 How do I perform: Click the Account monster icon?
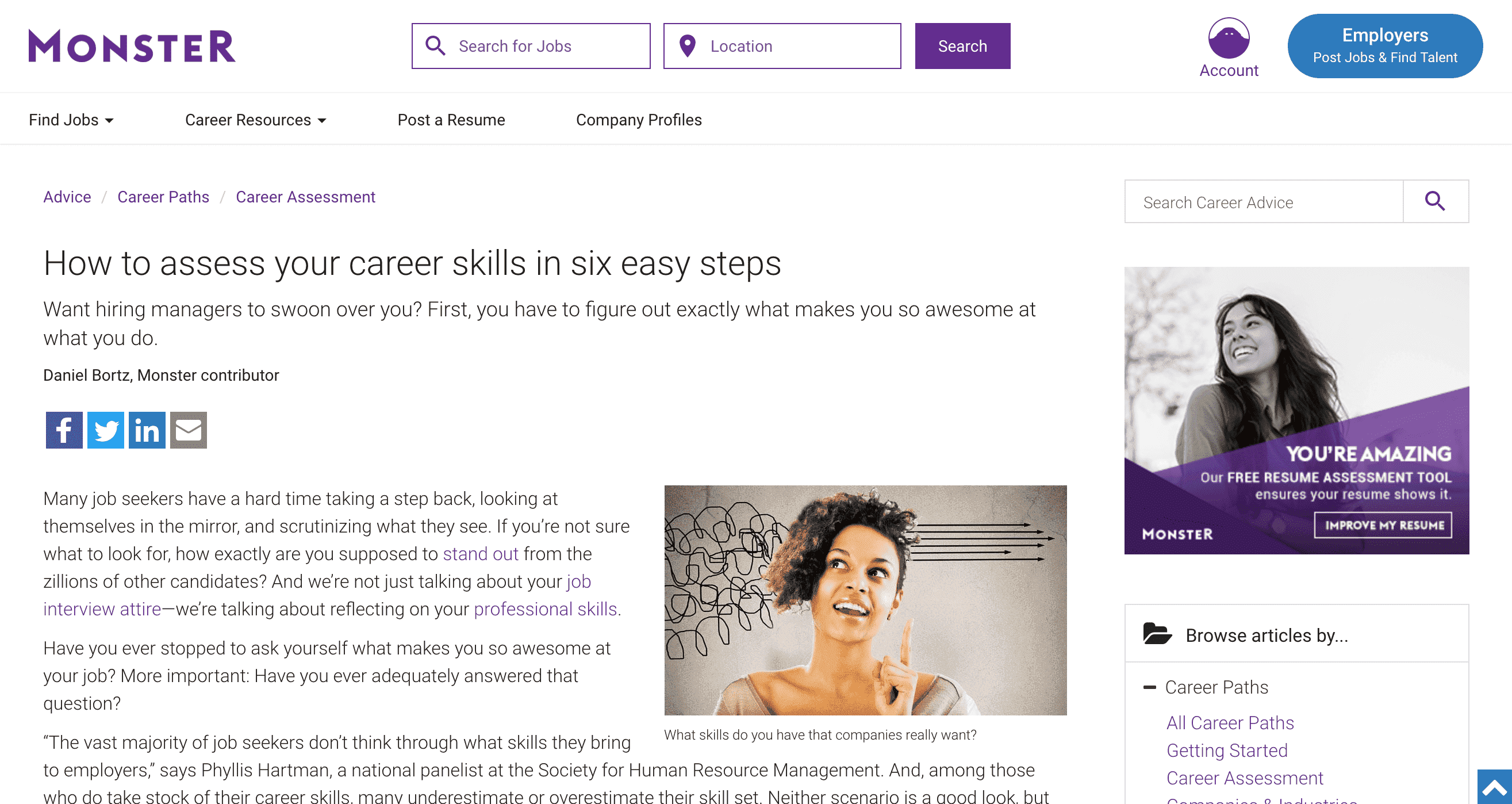[1228, 39]
